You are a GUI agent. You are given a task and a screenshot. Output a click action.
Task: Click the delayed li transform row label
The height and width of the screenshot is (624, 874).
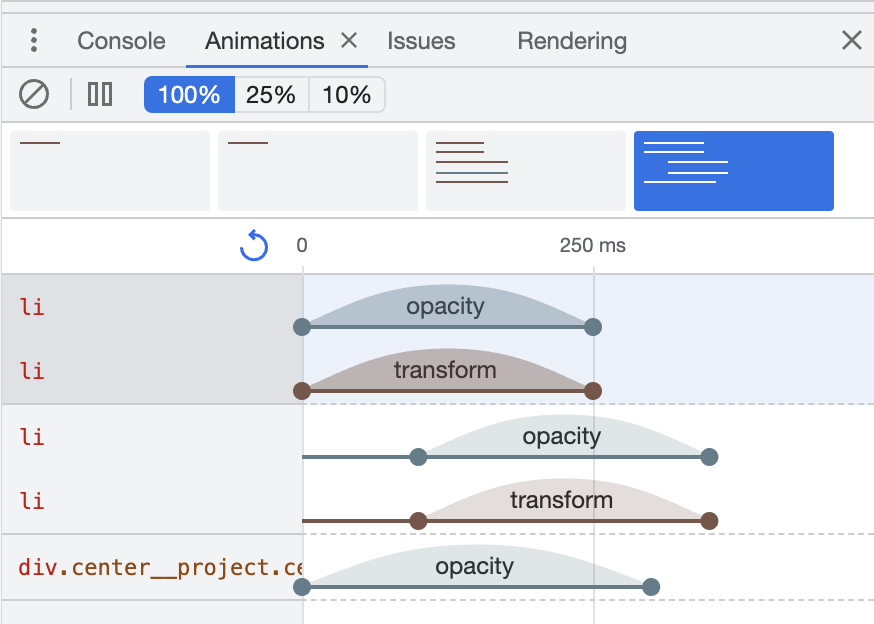coord(32,501)
